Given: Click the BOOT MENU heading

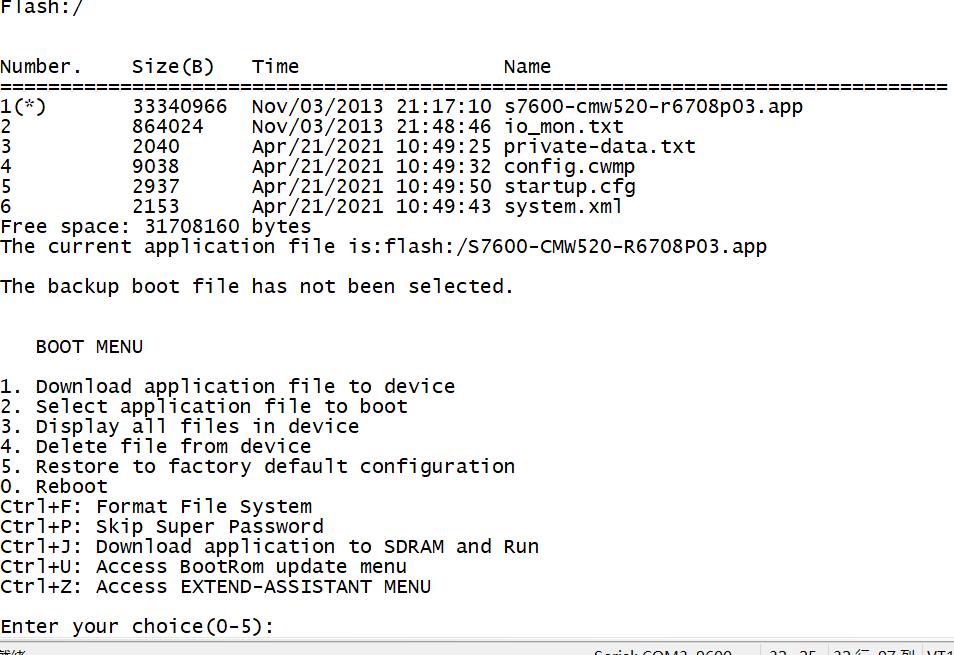Looking at the screenshot, I should tap(89, 347).
